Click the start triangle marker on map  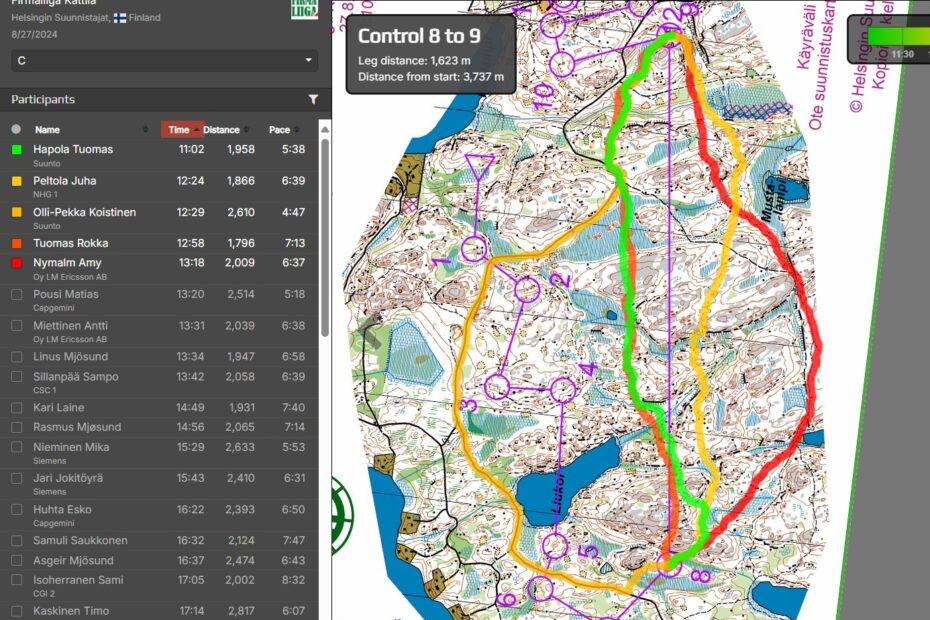tap(481, 167)
